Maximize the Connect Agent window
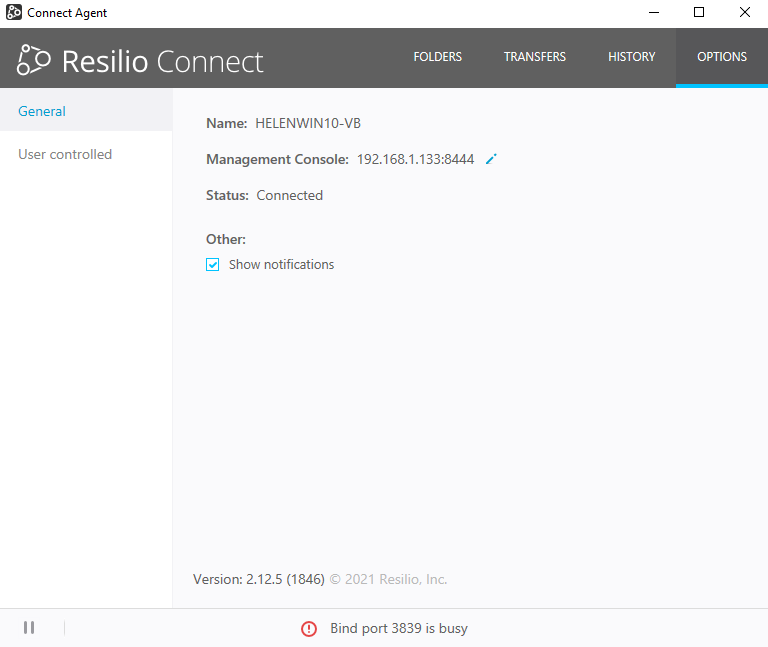Viewport: 768px width, 647px height. [699, 13]
